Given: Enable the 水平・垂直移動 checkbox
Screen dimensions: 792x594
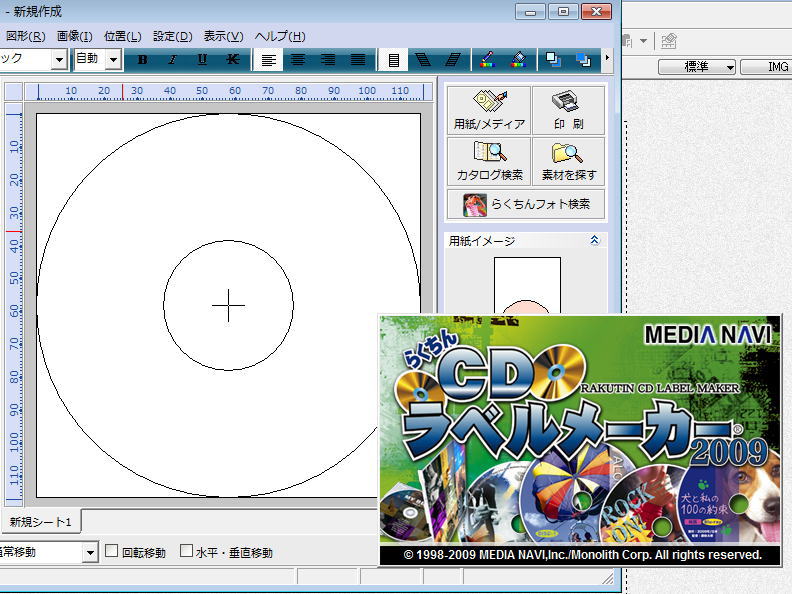Looking at the screenshot, I should pyautogui.click(x=186, y=551).
